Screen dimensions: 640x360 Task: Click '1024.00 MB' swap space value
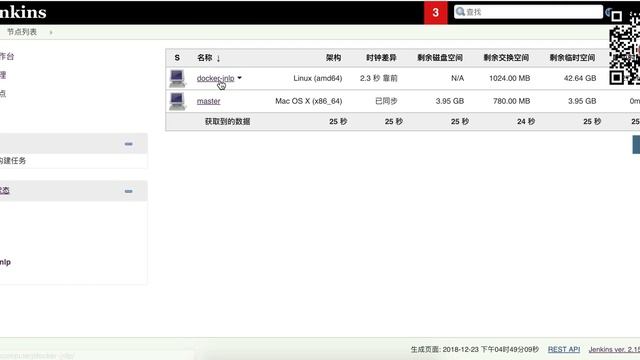pyautogui.click(x=509, y=78)
